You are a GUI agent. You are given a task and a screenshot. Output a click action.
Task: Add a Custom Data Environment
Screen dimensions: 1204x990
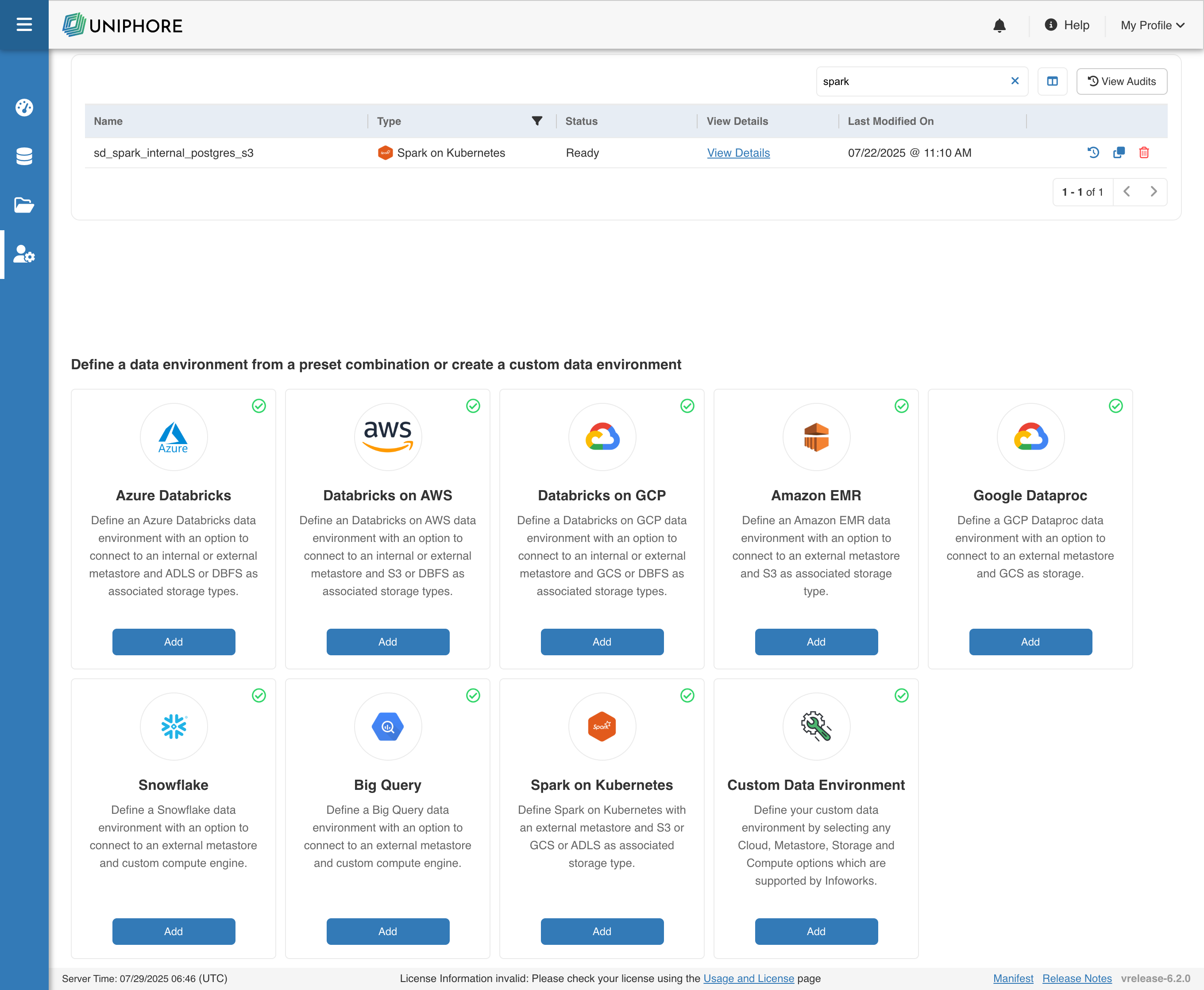[816, 931]
